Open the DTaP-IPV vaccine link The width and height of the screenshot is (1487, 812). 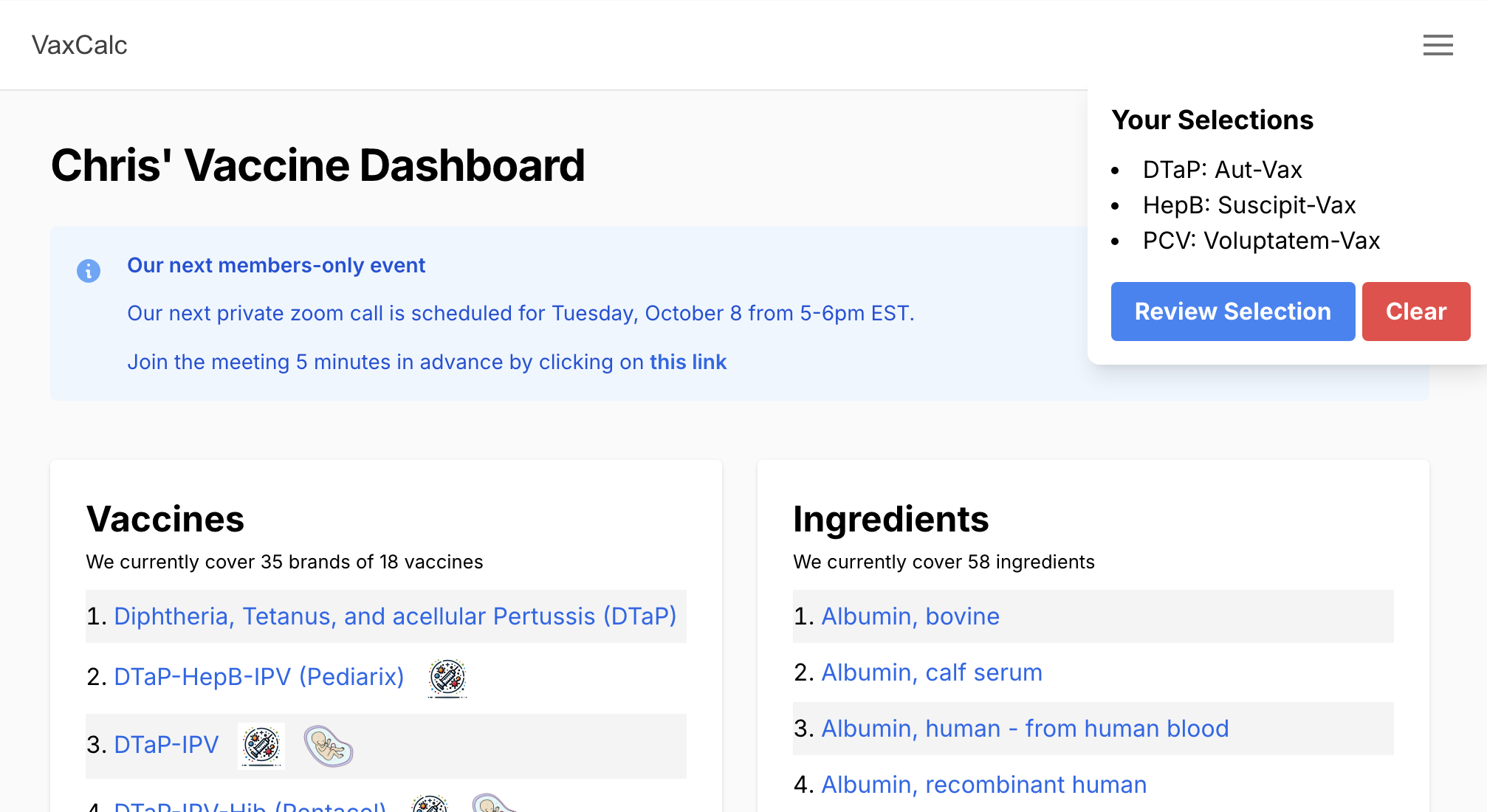pos(167,745)
